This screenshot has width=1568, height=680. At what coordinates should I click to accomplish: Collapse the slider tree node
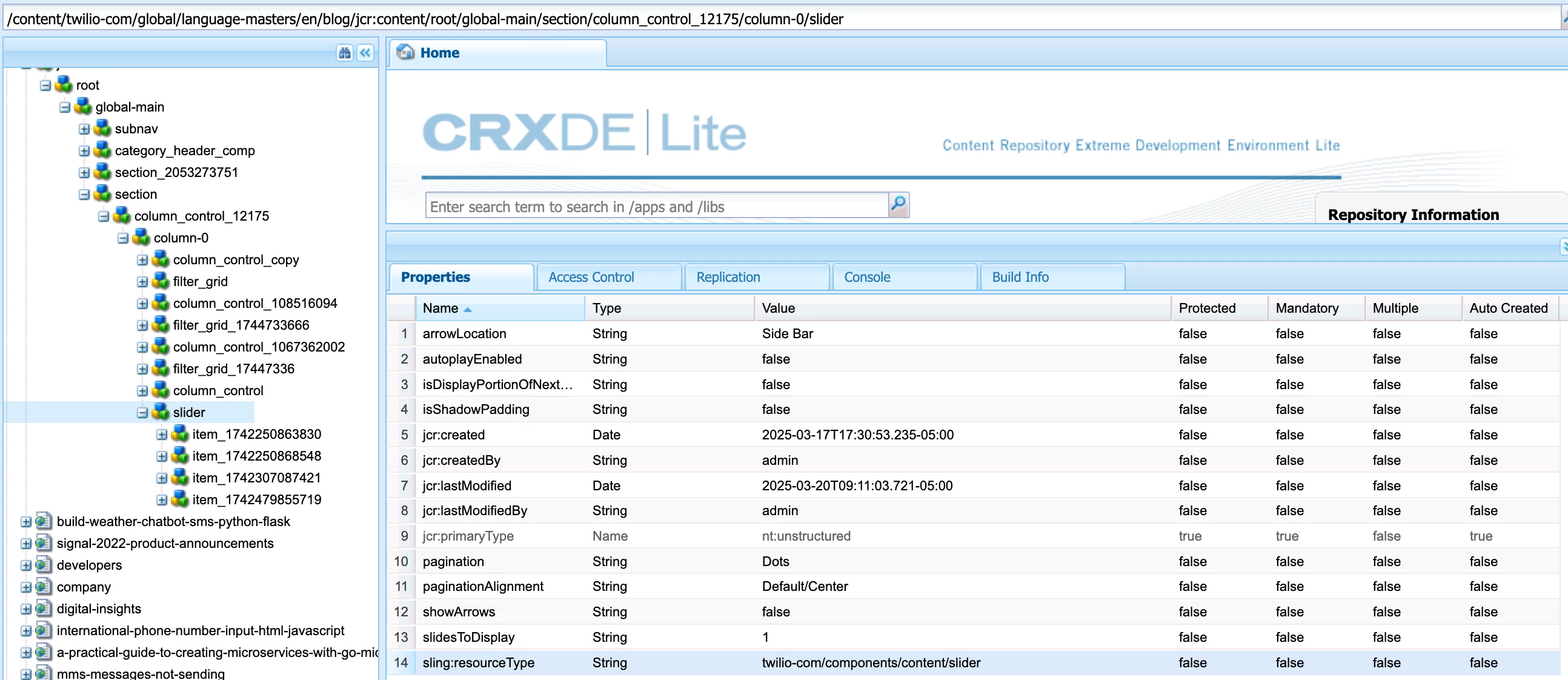(x=142, y=412)
